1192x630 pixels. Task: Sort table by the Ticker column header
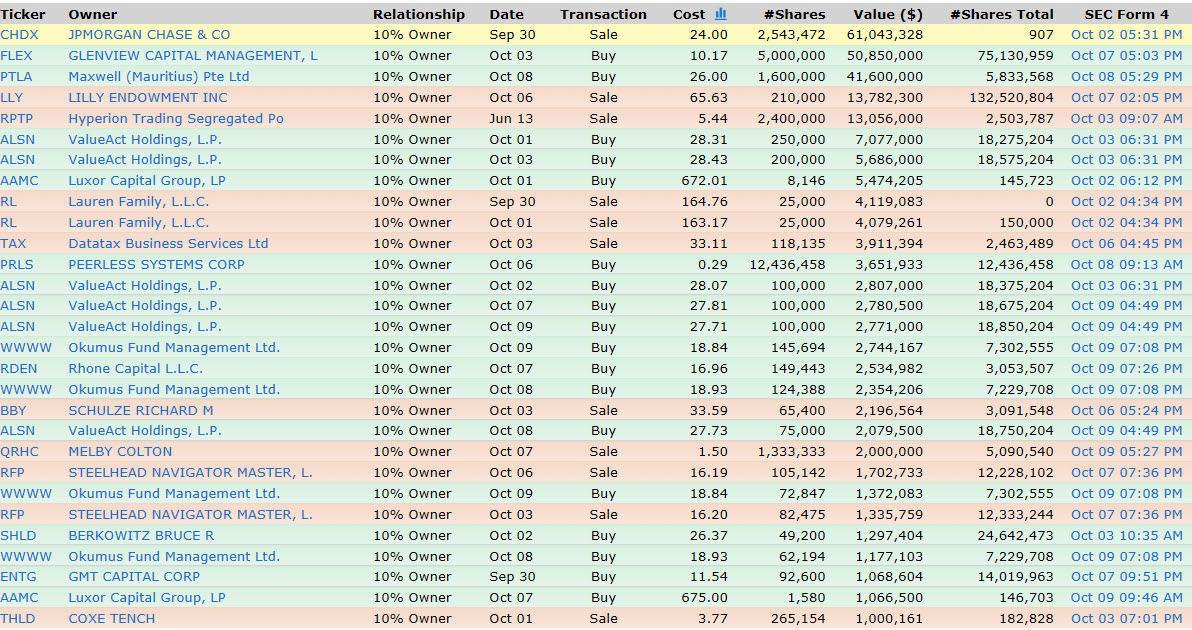point(23,14)
